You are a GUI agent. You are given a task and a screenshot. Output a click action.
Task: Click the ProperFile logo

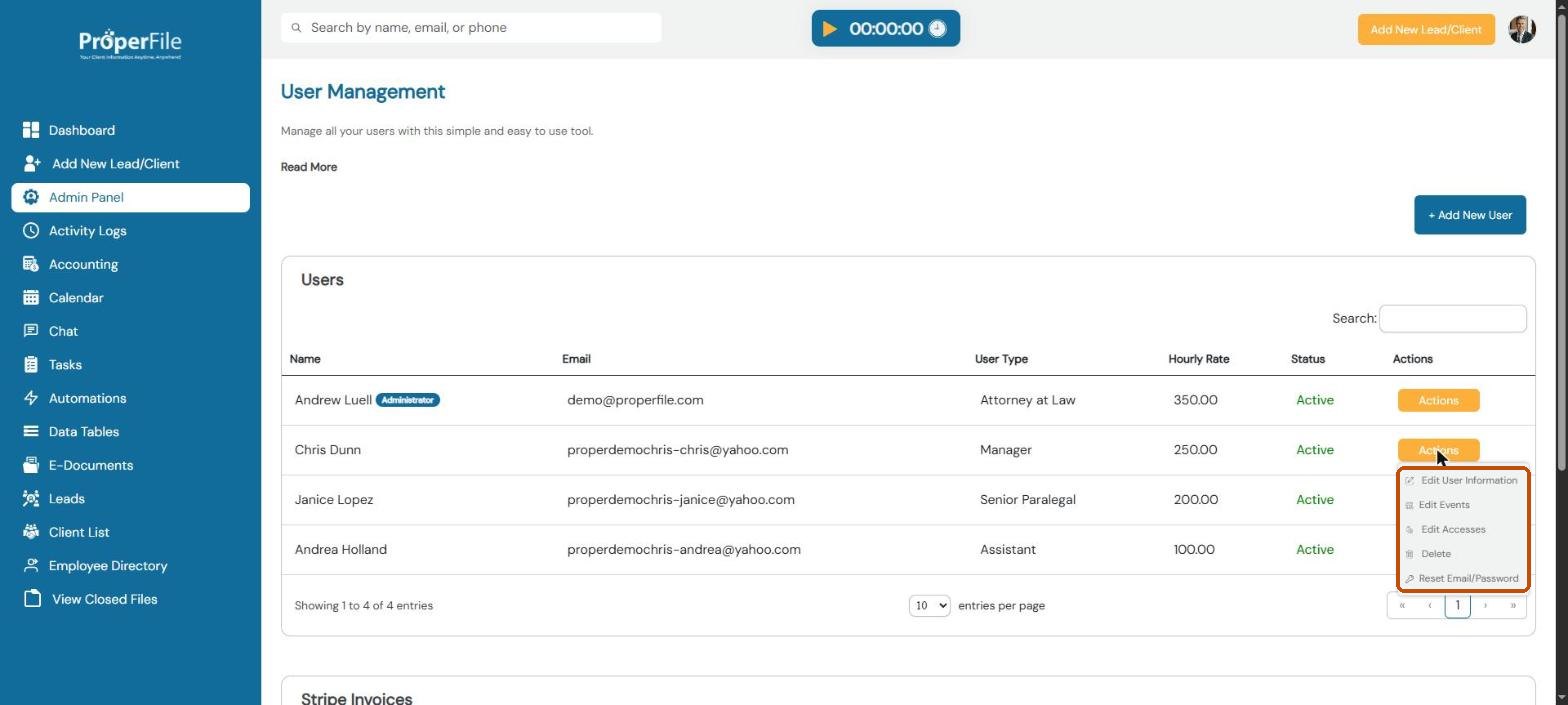(130, 44)
